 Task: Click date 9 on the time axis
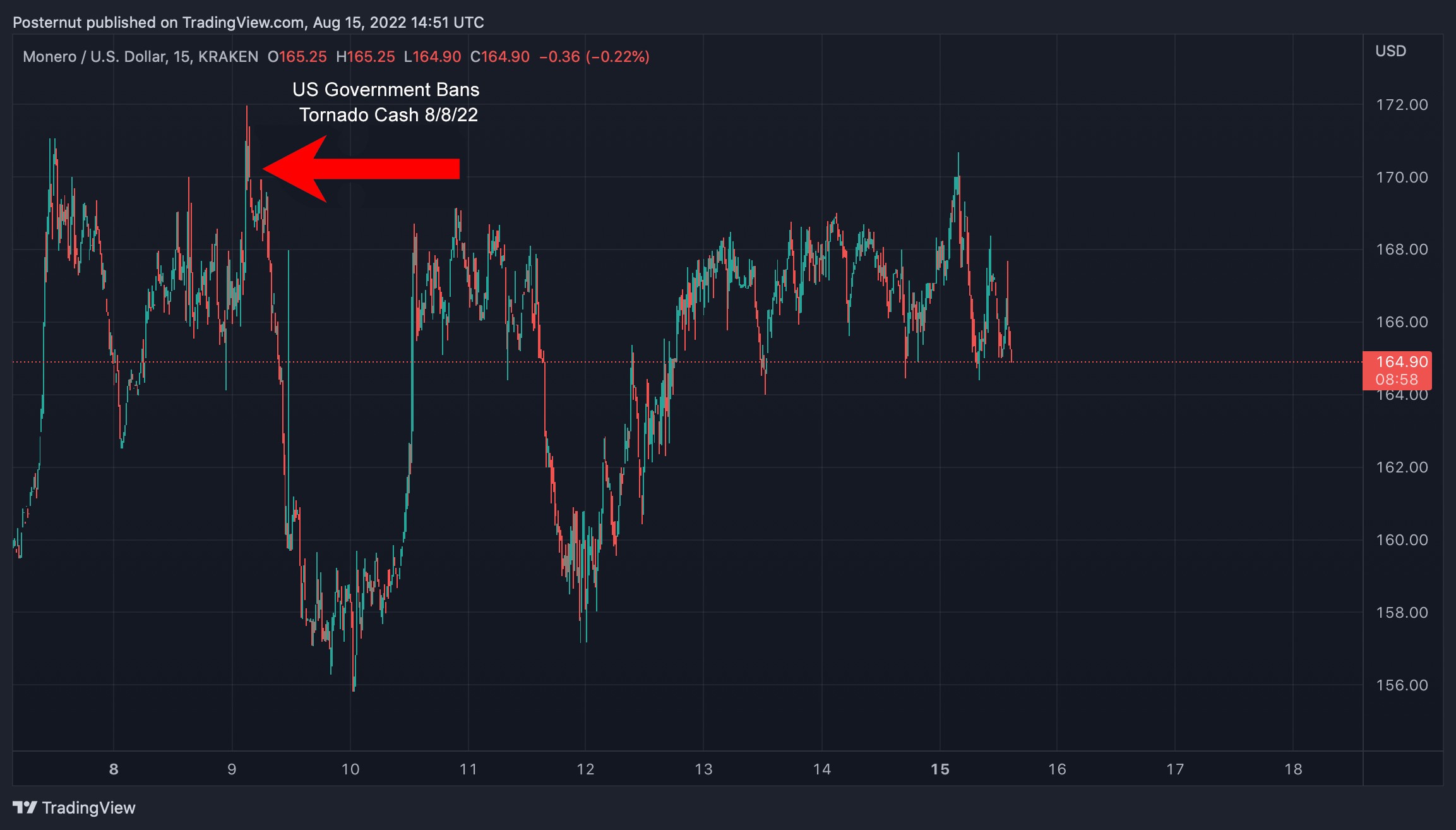(232, 769)
